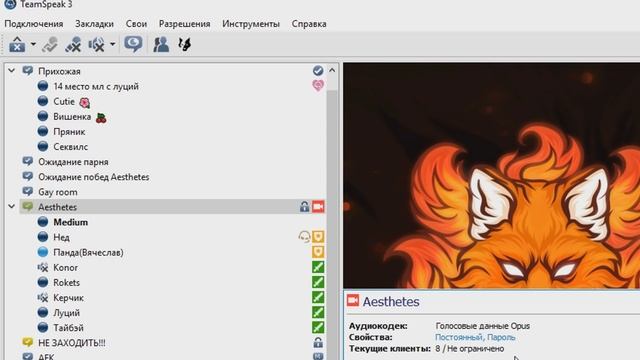This screenshot has width=640, height=360.
Task: Select user Секвилс
Action: pos(71,147)
